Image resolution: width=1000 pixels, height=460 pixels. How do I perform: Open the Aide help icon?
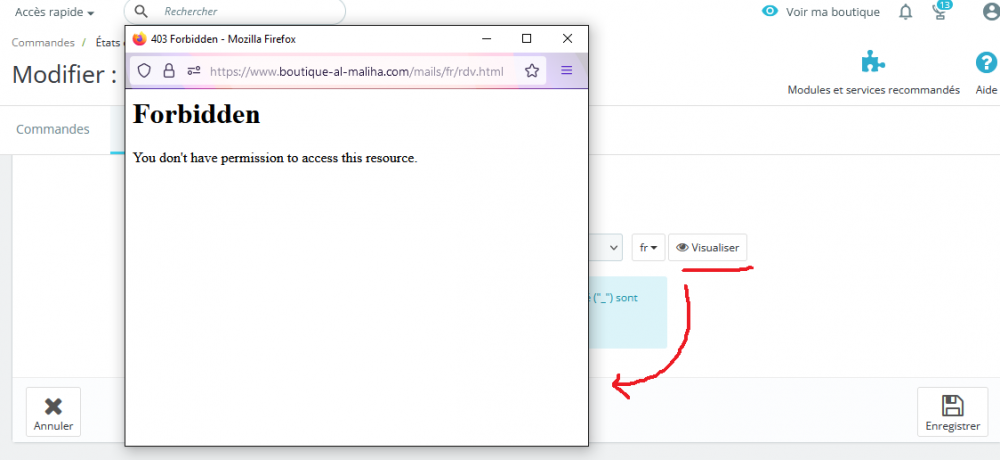(x=986, y=63)
